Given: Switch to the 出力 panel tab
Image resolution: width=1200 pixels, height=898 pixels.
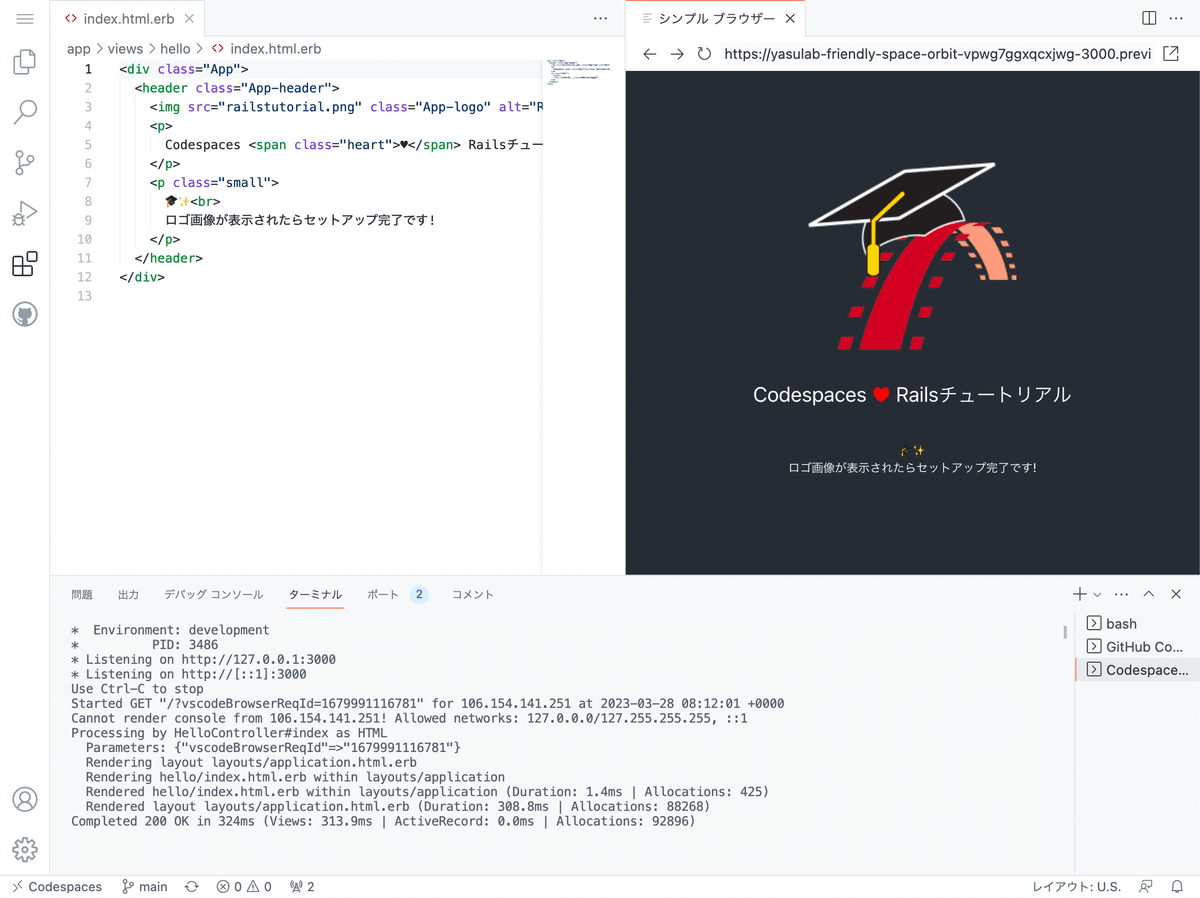Looking at the screenshot, I should (x=129, y=594).
